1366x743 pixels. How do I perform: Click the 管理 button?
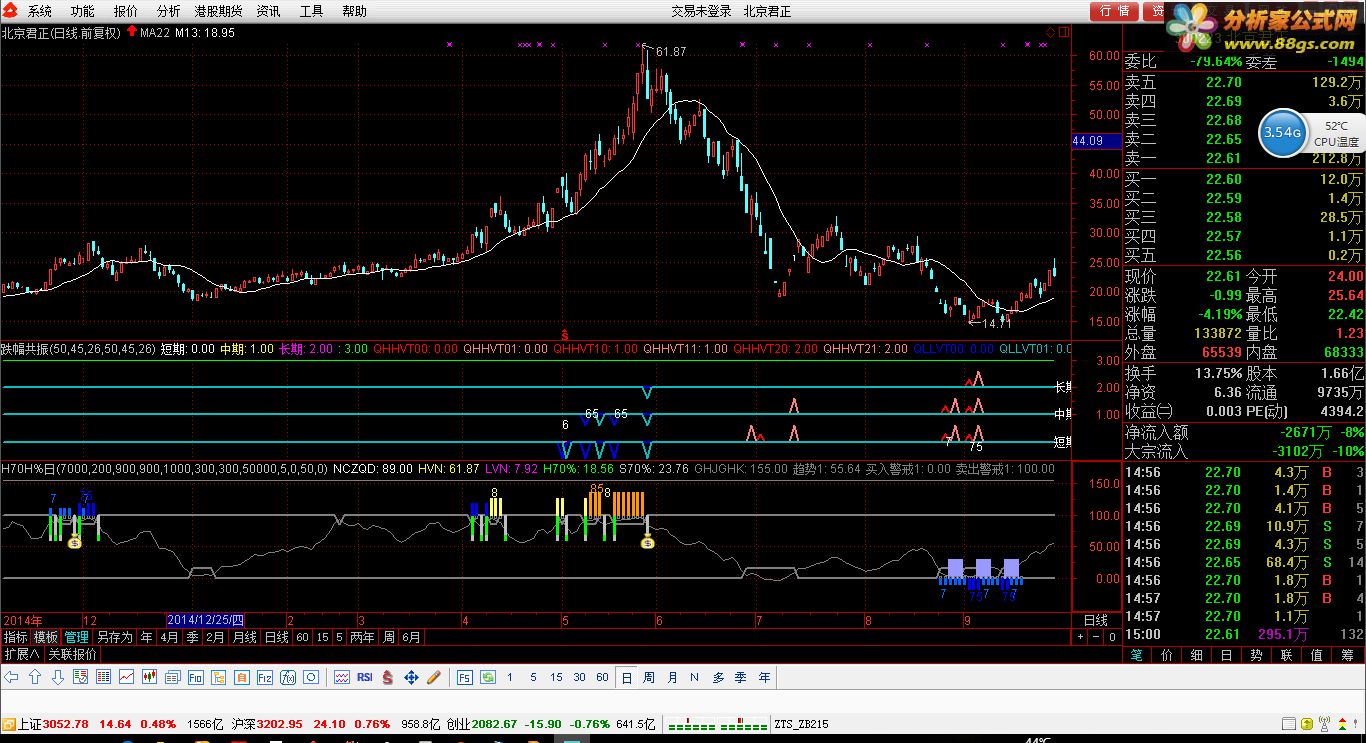click(77, 637)
